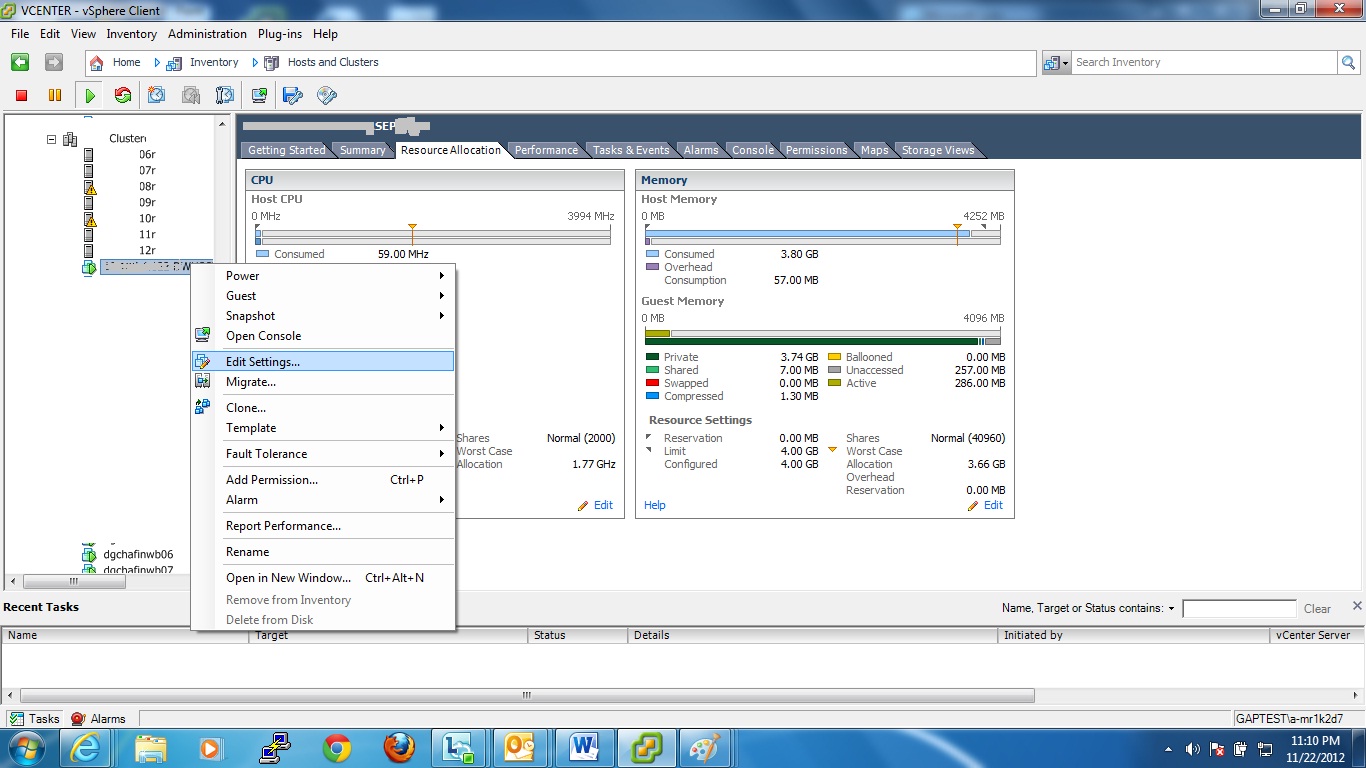Choose Edit Settings in context menu
This screenshot has height=768, width=1366.
click(x=323, y=362)
